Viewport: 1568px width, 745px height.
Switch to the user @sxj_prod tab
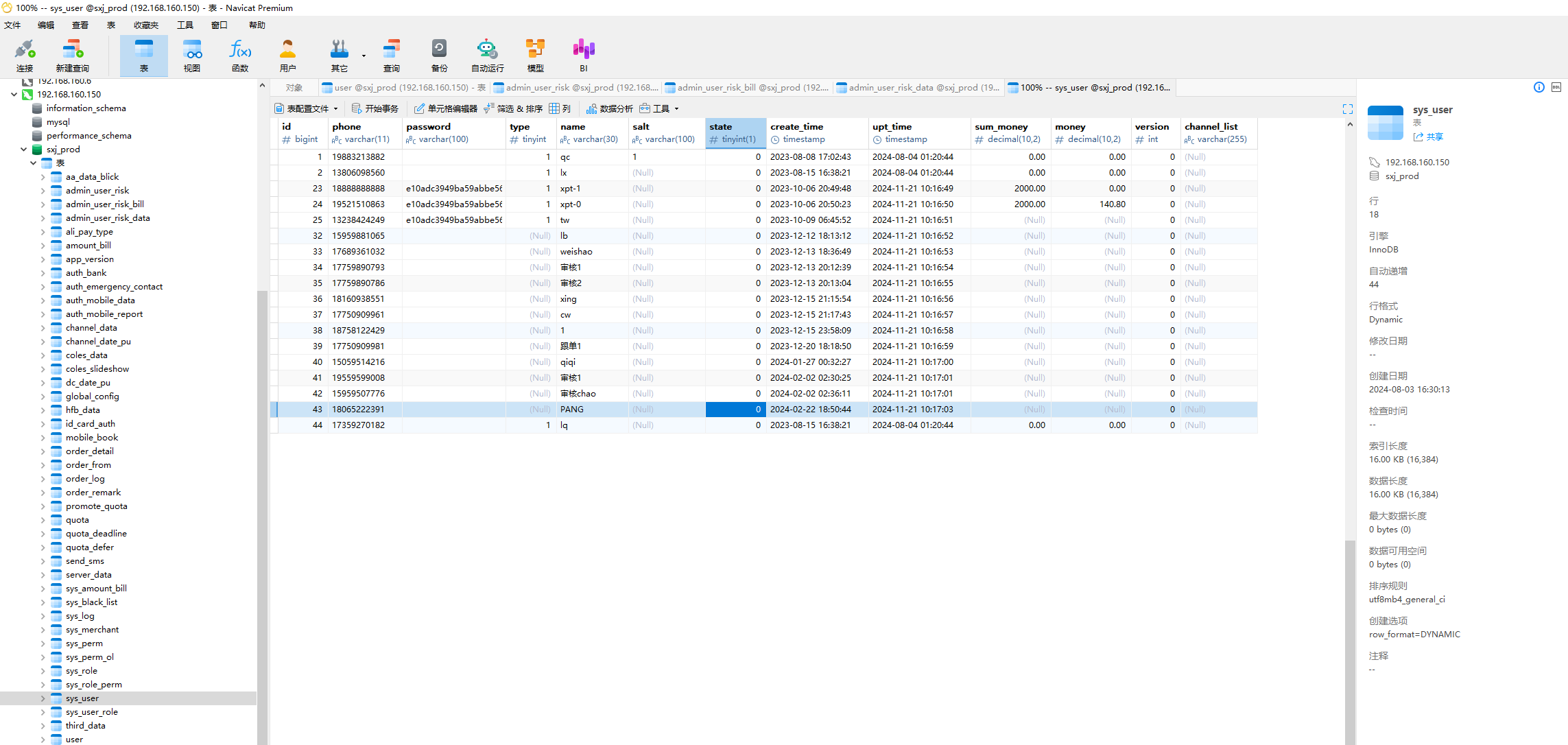coord(405,88)
